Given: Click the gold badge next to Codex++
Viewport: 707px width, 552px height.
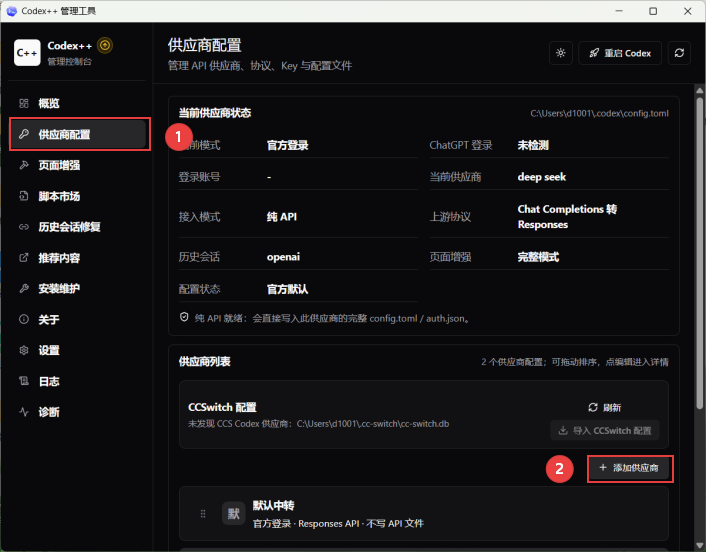Looking at the screenshot, I should (x=105, y=45).
